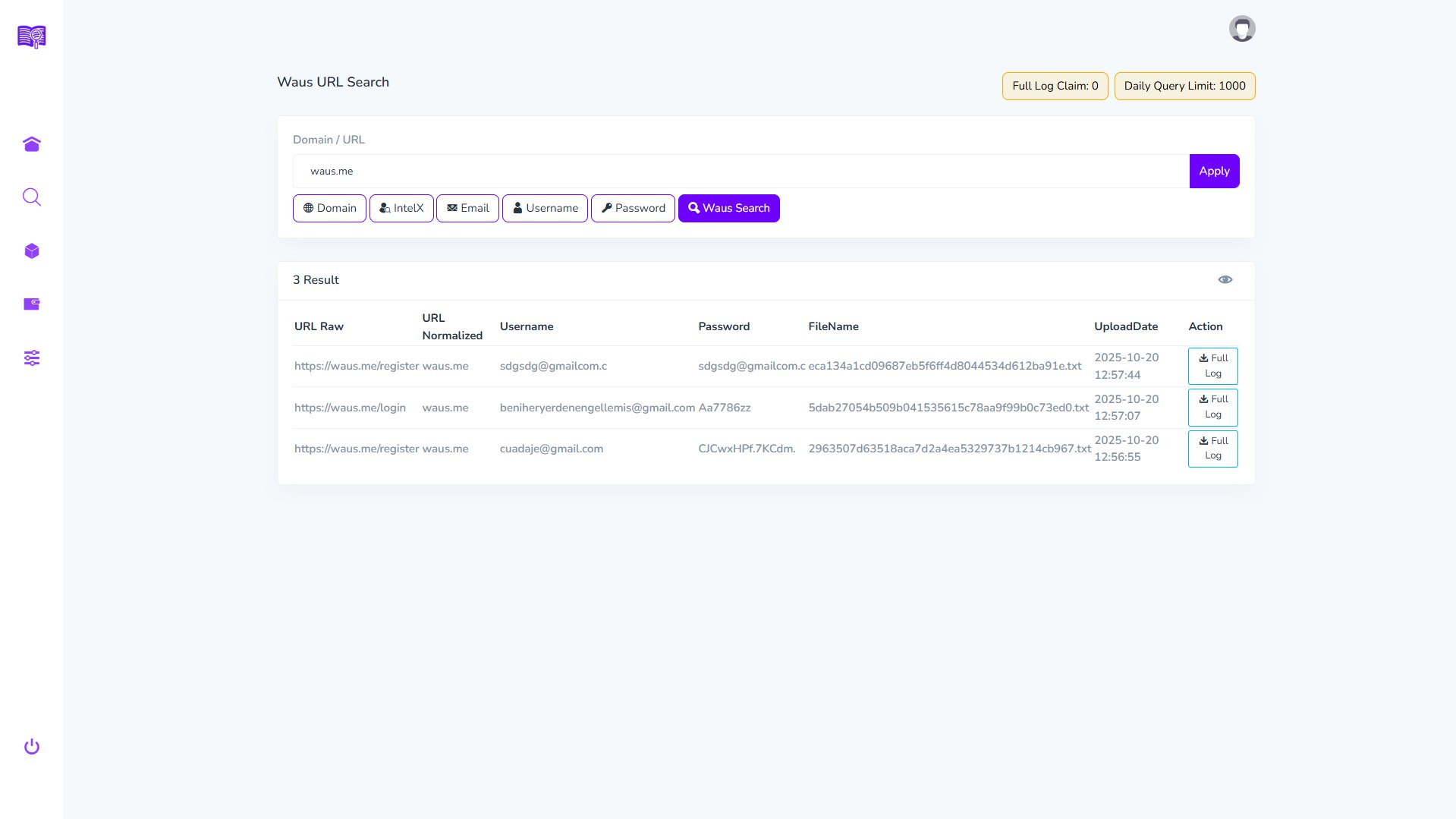Screen dimensions: 1456x819
Task: Click the upload date 2025-10-20 12:57:44
Action: [1127, 366]
